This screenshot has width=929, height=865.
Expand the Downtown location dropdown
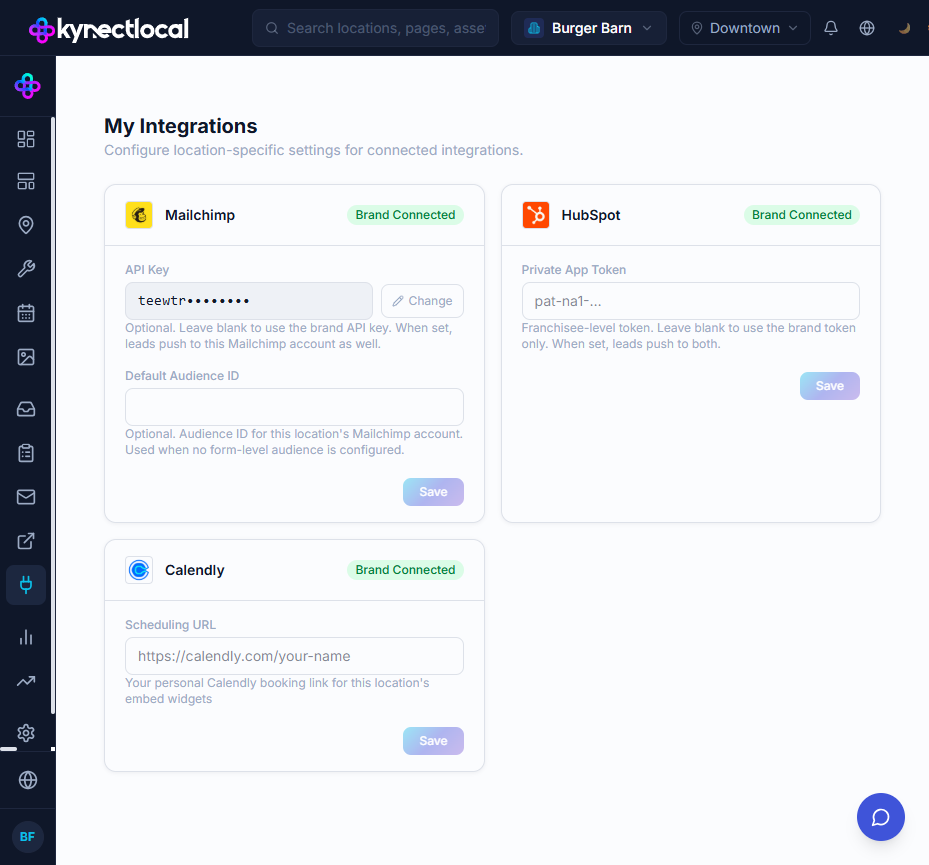click(x=745, y=28)
